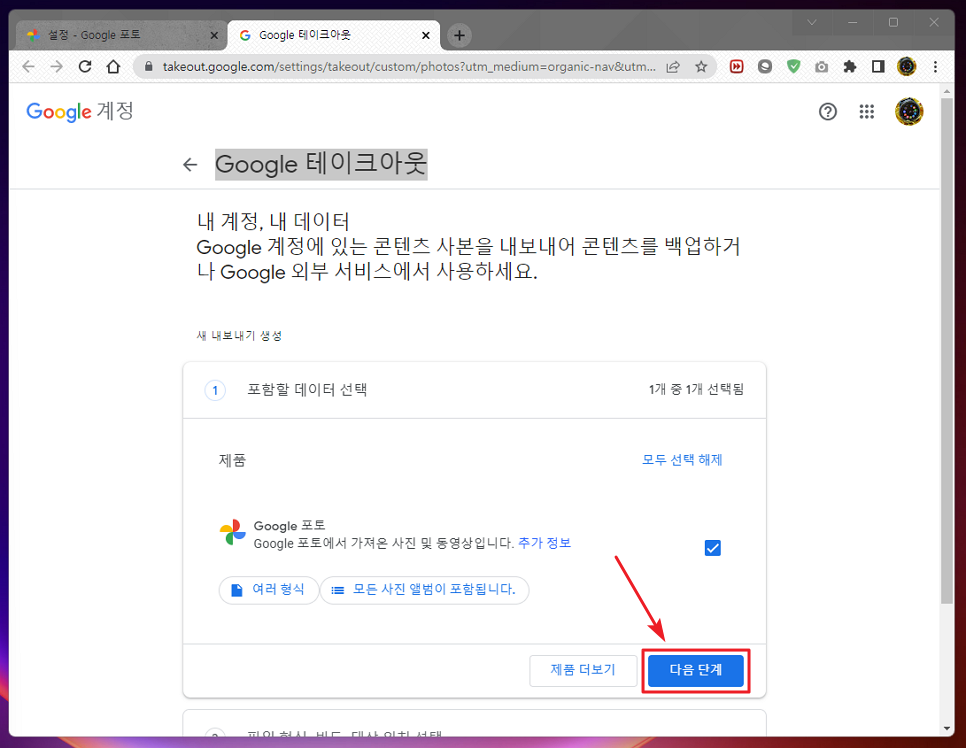Click the address bar URL
This screenshot has height=748, width=966.
409,67
